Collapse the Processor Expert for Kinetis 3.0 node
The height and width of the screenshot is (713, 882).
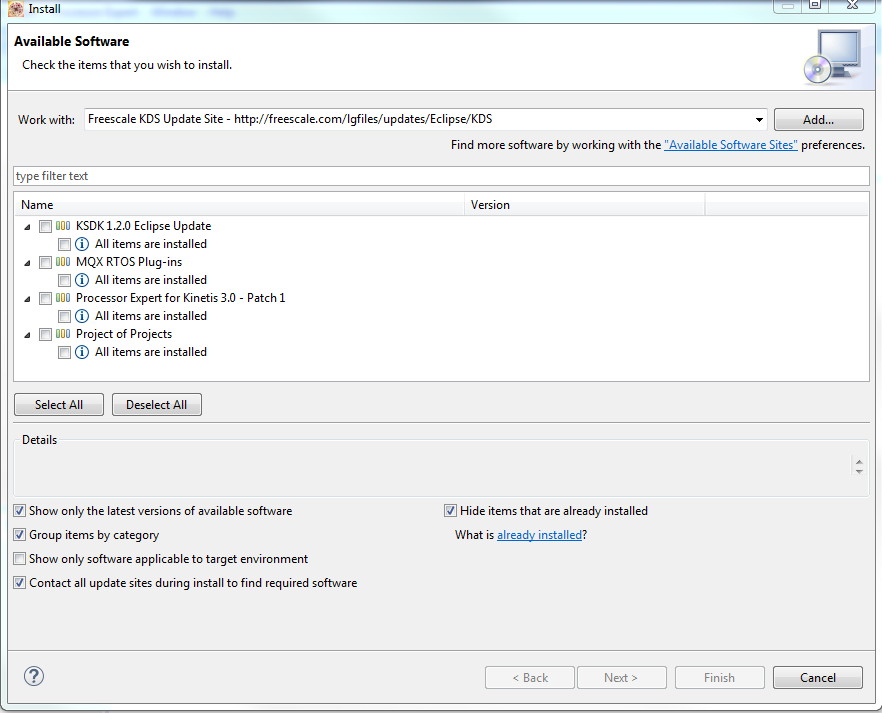pos(27,299)
